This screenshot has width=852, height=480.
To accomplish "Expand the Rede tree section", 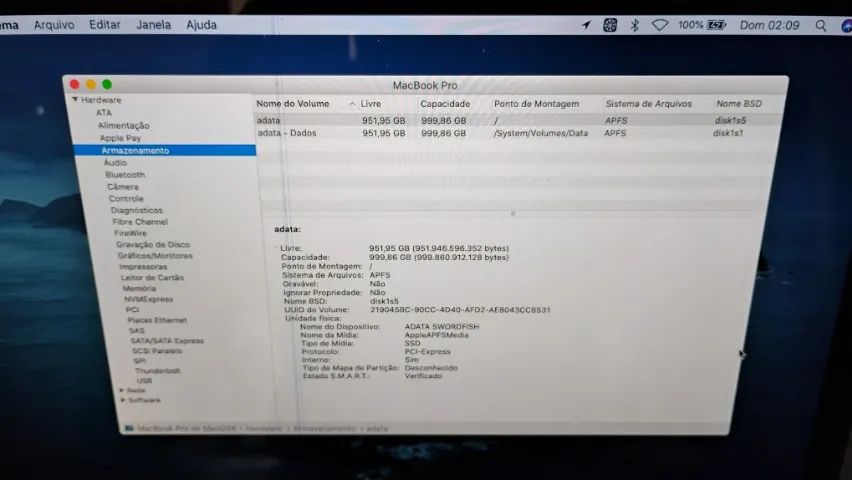I will (121, 390).
